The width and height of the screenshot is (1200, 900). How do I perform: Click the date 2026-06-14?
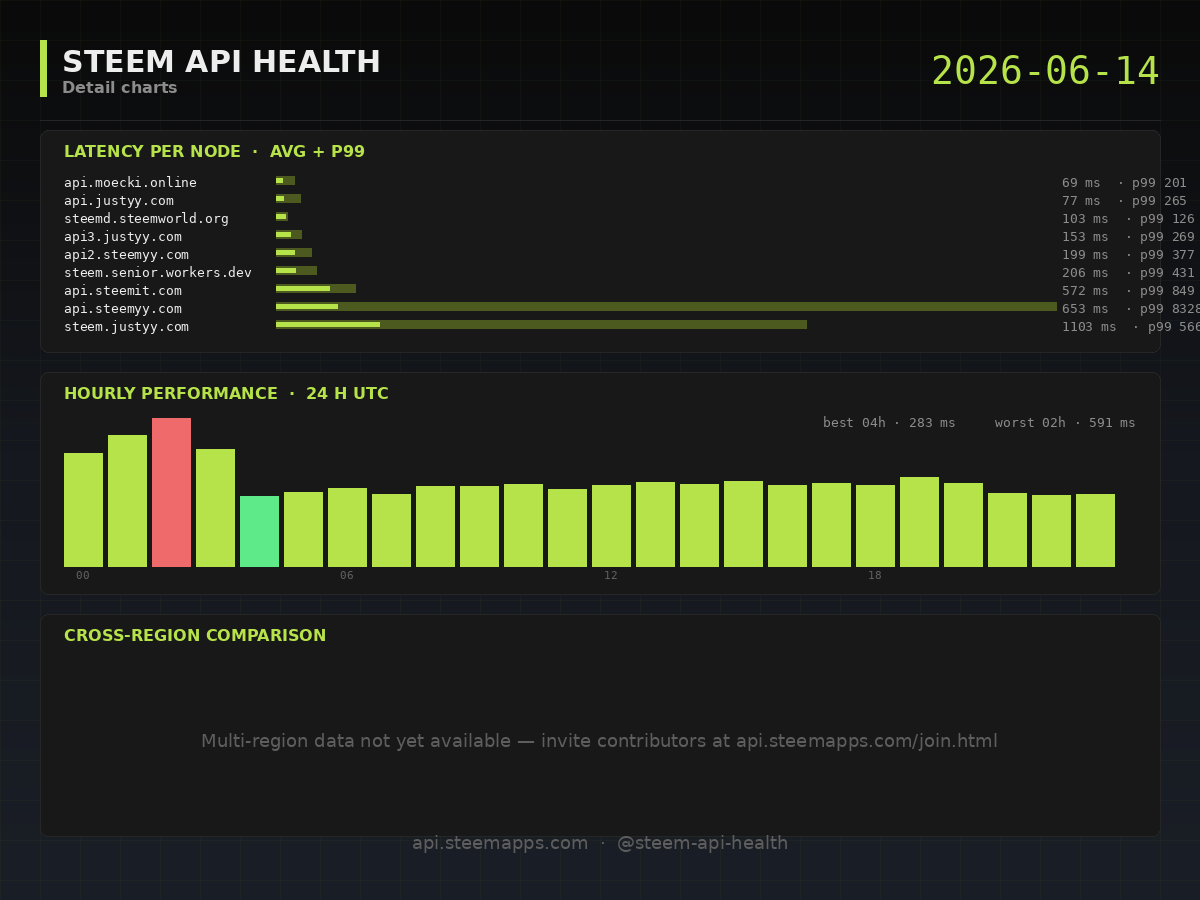click(x=1045, y=72)
